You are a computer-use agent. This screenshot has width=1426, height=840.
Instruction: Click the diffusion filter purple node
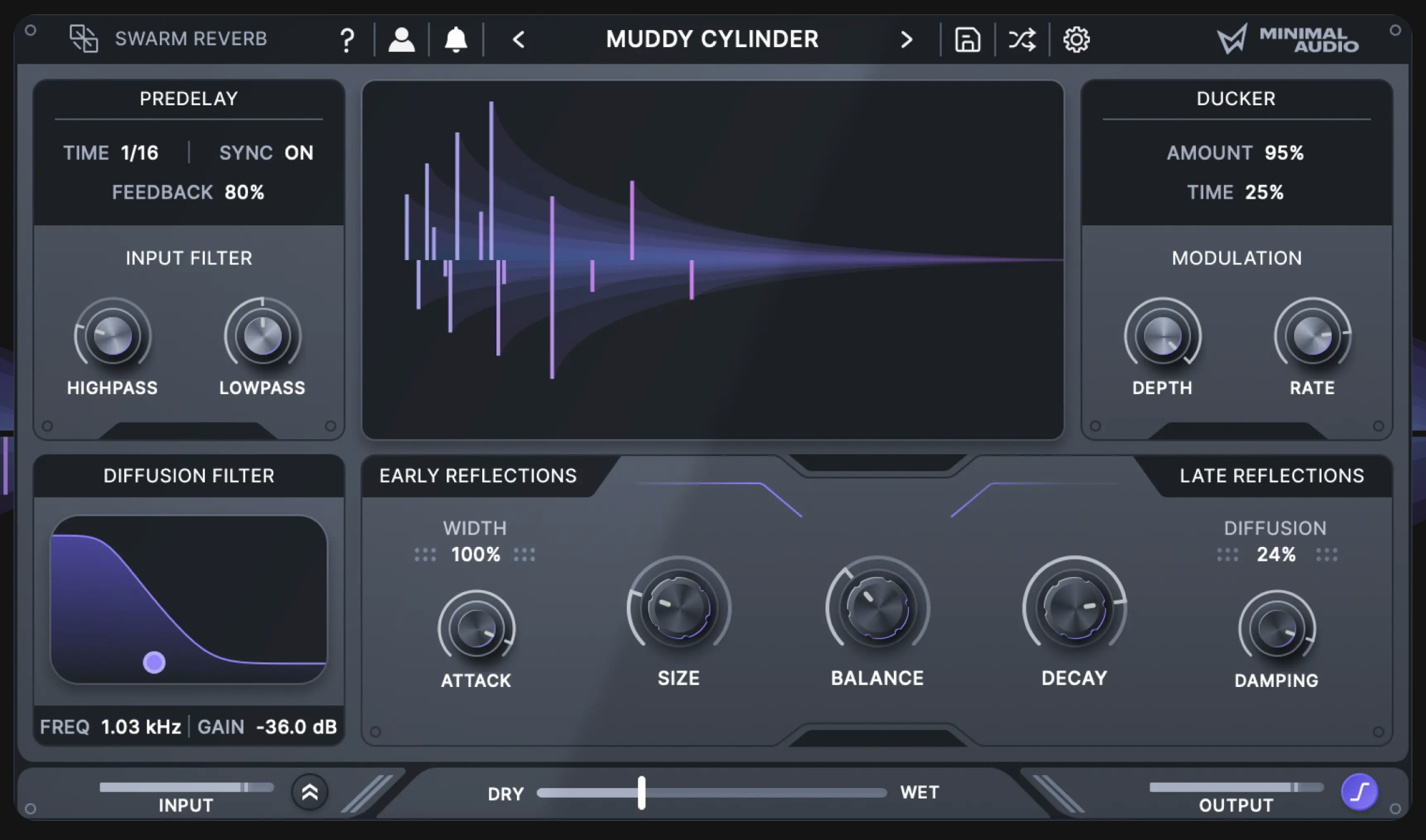[154, 662]
